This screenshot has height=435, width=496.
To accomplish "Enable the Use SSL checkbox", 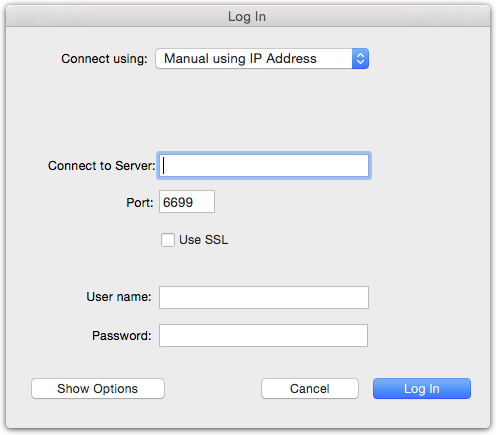I will (168, 240).
